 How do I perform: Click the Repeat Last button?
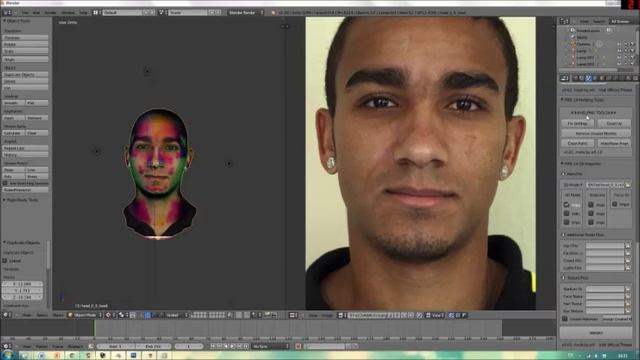pyautogui.click(x=25, y=148)
